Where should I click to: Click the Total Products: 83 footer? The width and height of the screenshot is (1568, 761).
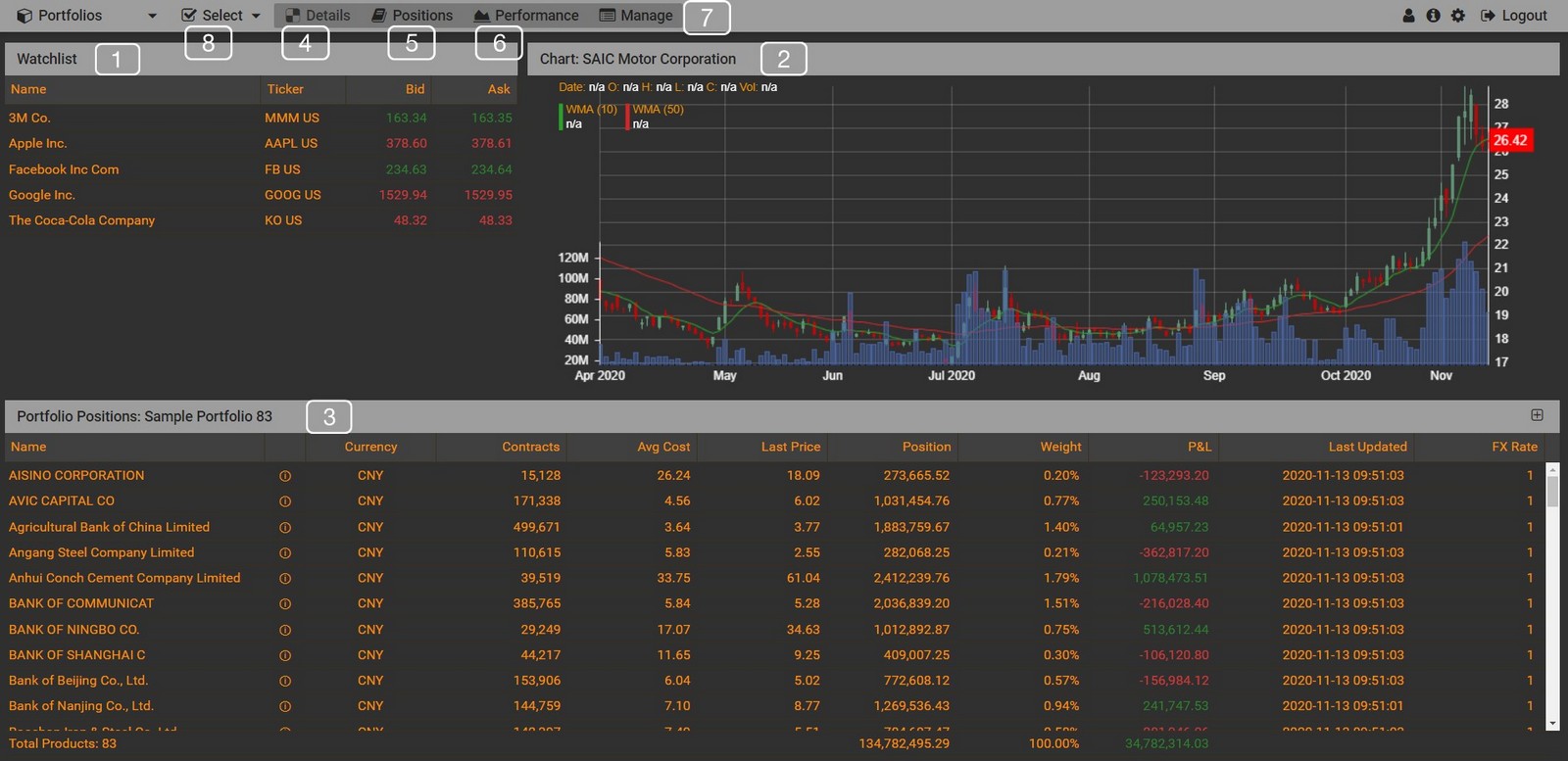(x=63, y=744)
